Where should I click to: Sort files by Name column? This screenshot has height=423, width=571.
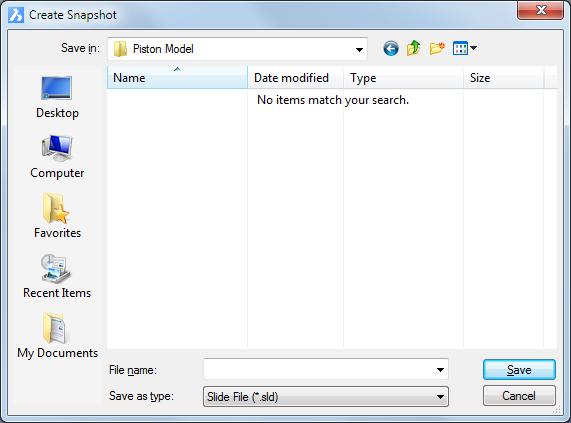click(x=177, y=78)
